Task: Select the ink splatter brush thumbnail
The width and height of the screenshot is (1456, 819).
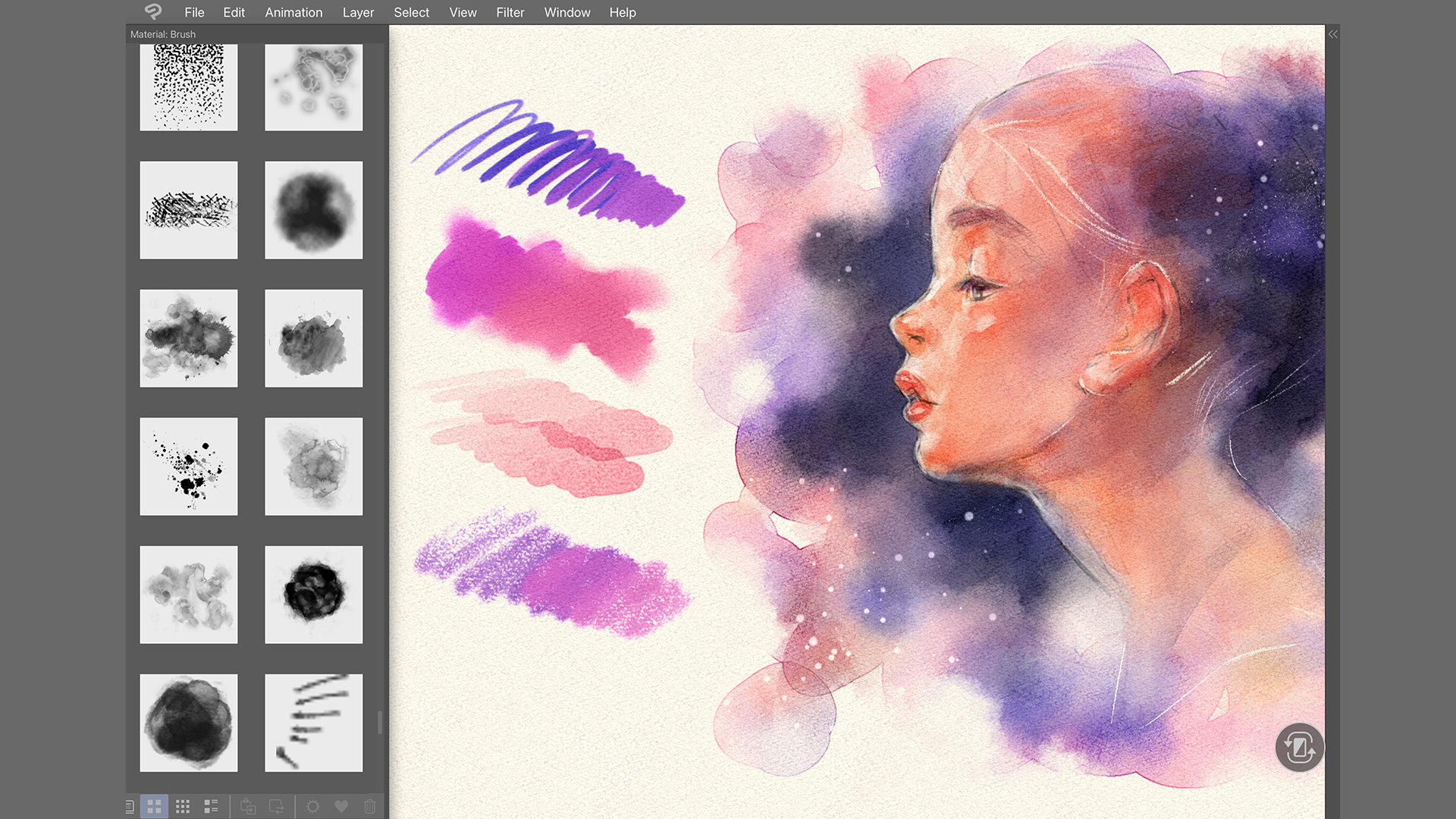Action: point(188,466)
